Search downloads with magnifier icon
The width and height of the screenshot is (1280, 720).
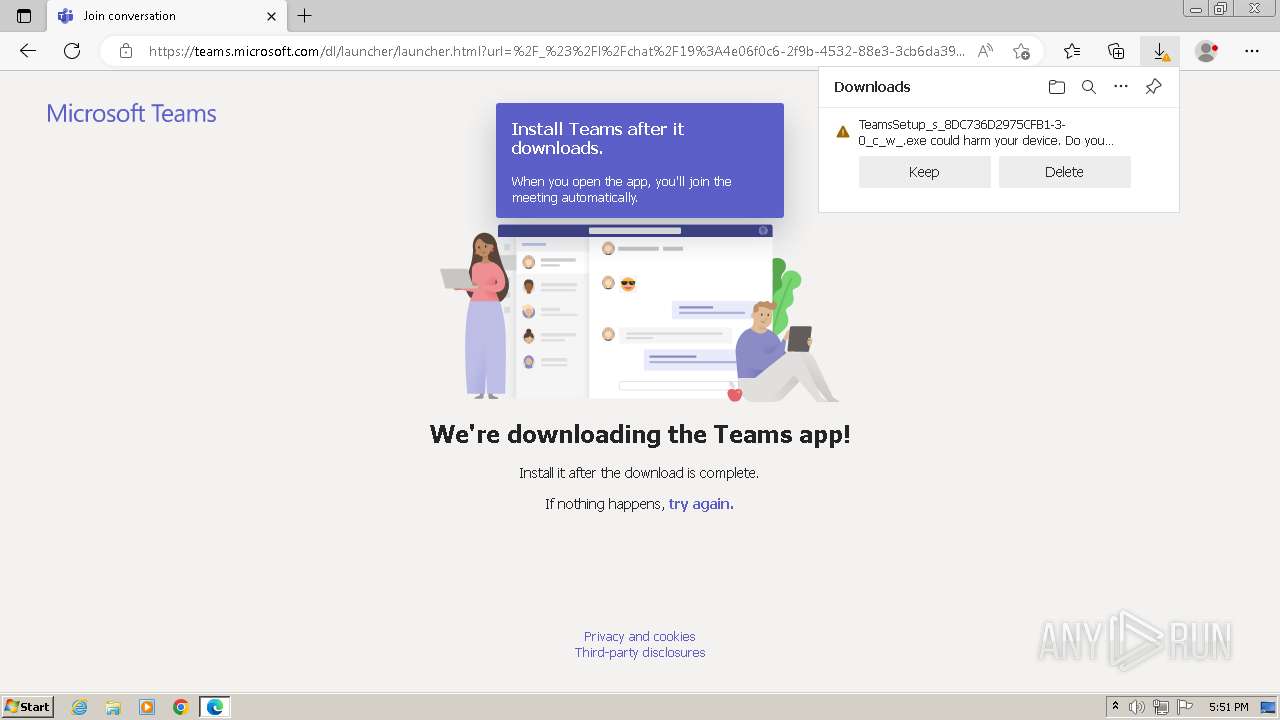[1089, 87]
